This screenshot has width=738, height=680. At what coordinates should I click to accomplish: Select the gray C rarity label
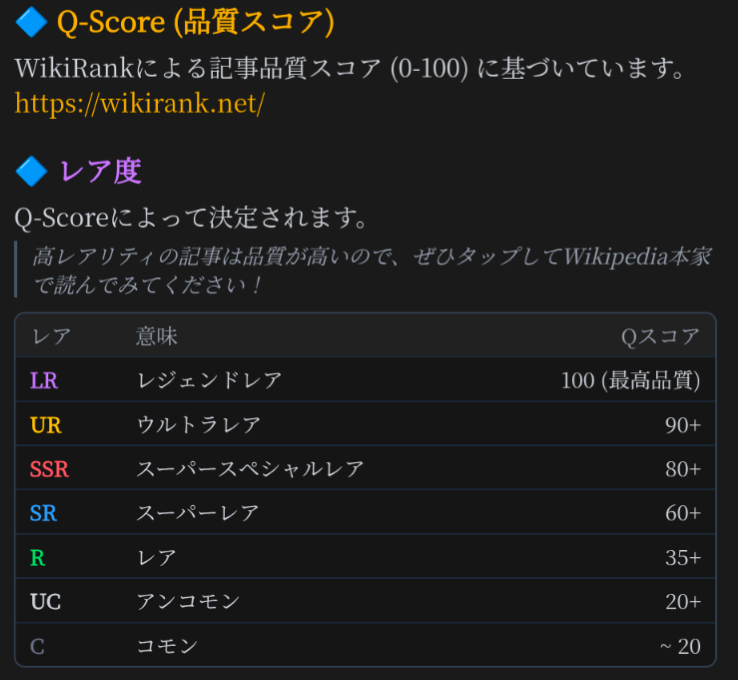(38, 646)
